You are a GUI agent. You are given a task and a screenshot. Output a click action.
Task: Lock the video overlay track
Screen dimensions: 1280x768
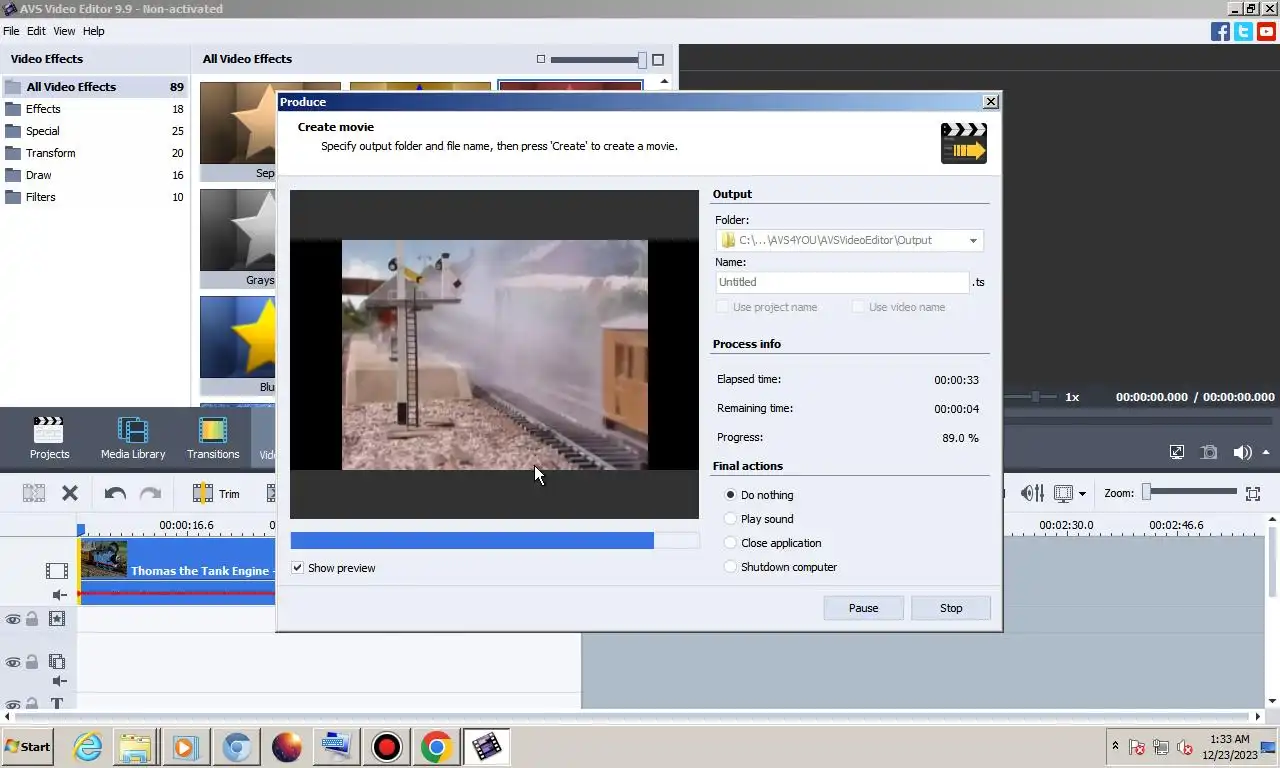click(32, 662)
